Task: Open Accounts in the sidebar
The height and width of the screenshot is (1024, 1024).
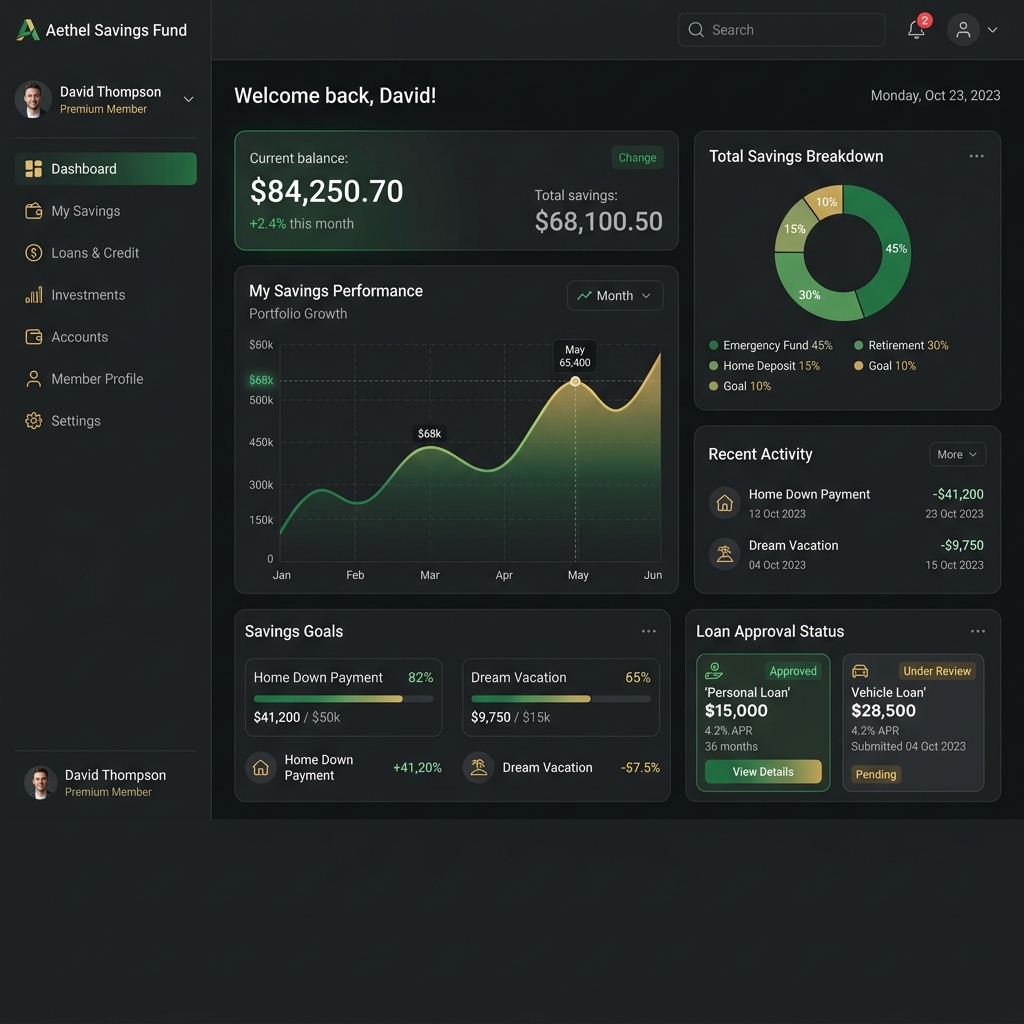Action: click(x=105, y=337)
